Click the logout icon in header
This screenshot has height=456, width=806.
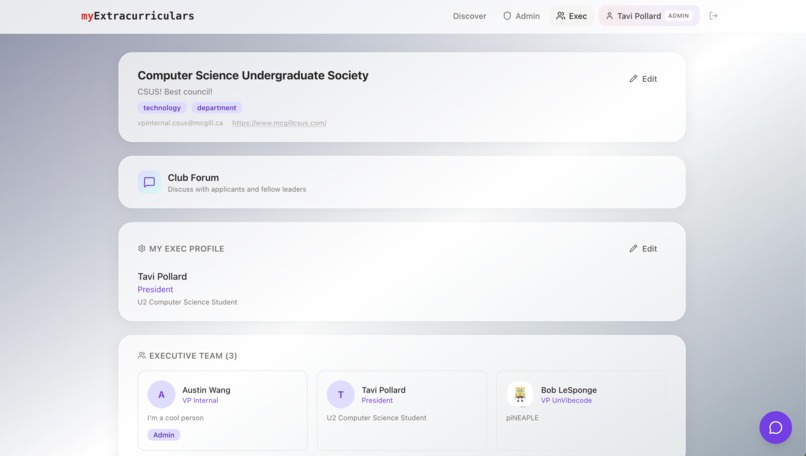[713, 16]
